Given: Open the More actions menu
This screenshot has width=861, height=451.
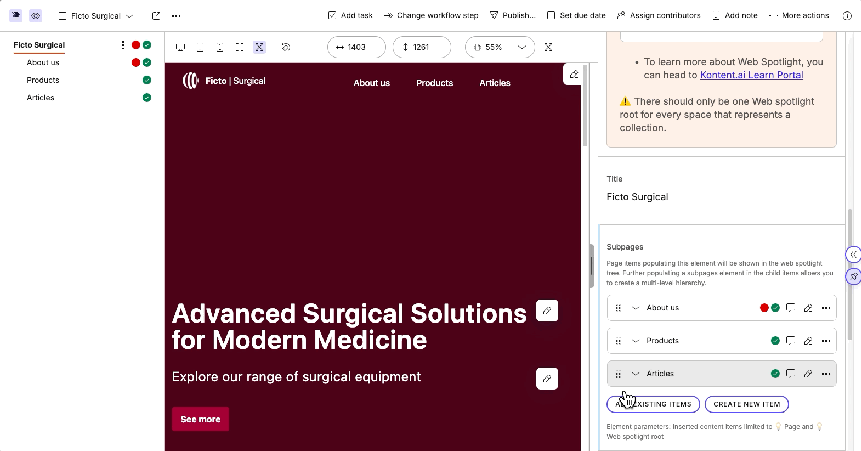Looking at the screenshot, I should pyautogui.click(x=805, y=16).
